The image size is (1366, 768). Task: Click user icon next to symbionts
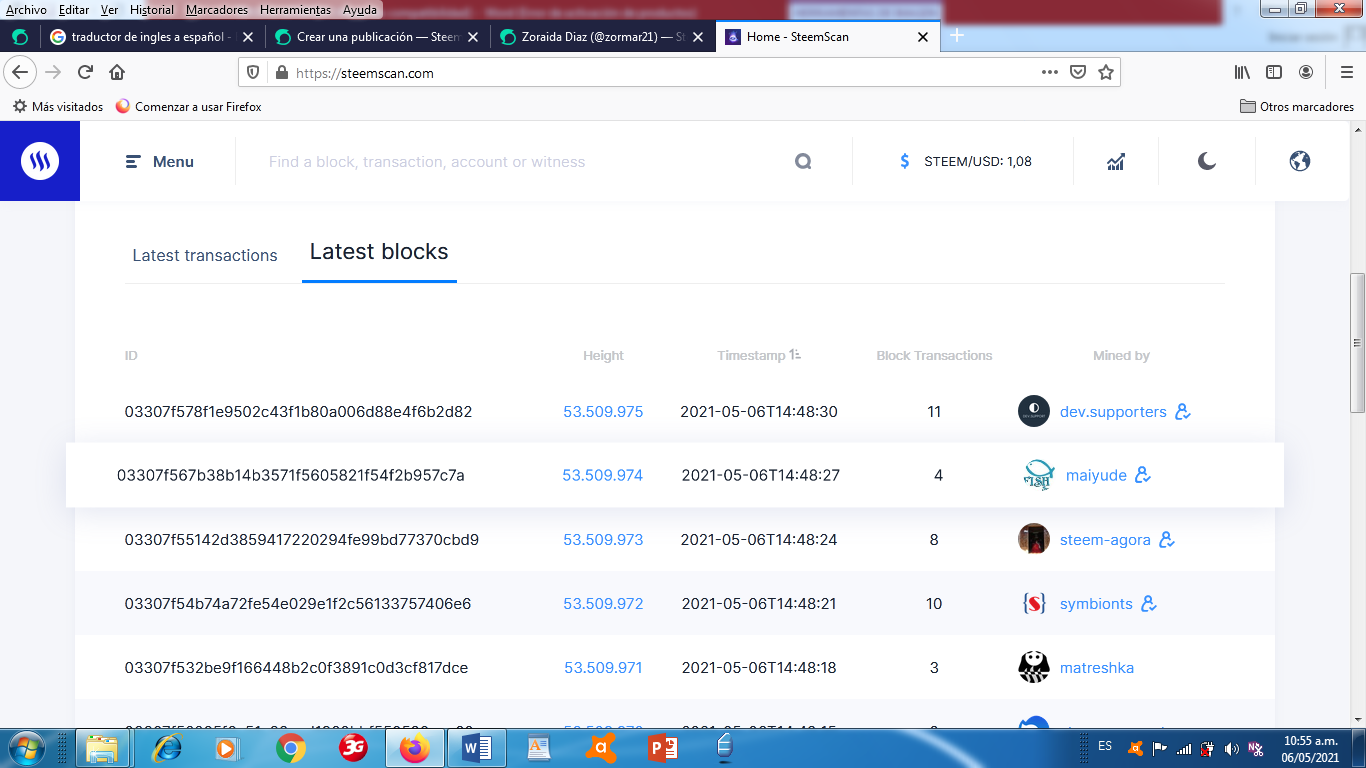(x=1149, y=603)
